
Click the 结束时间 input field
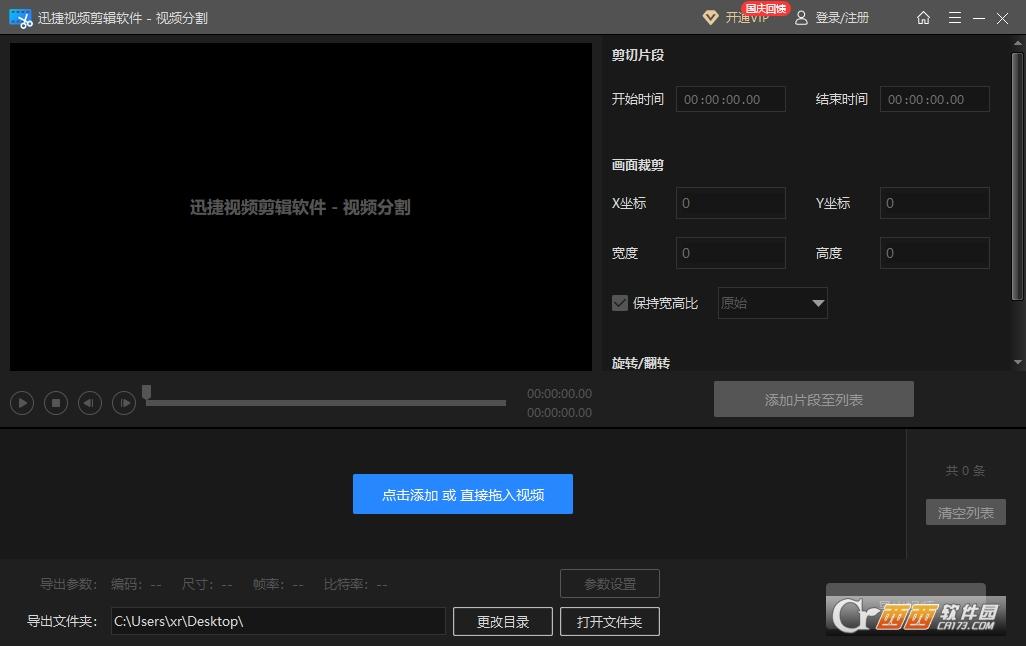click(934, 99)
